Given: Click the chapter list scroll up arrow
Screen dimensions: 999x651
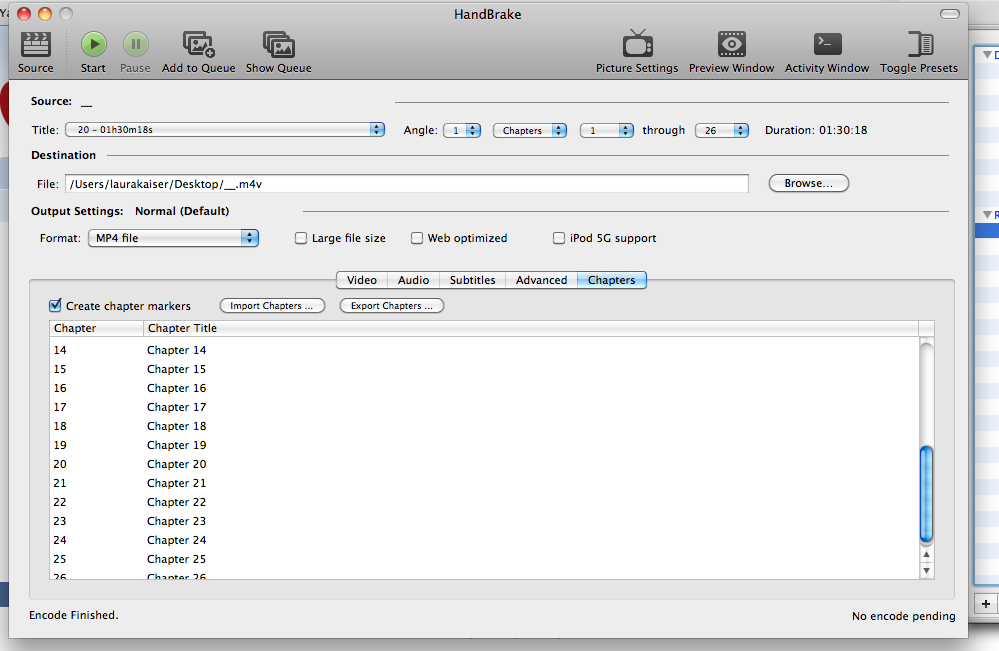Looking at the screenshot, I should click(926, 554).
